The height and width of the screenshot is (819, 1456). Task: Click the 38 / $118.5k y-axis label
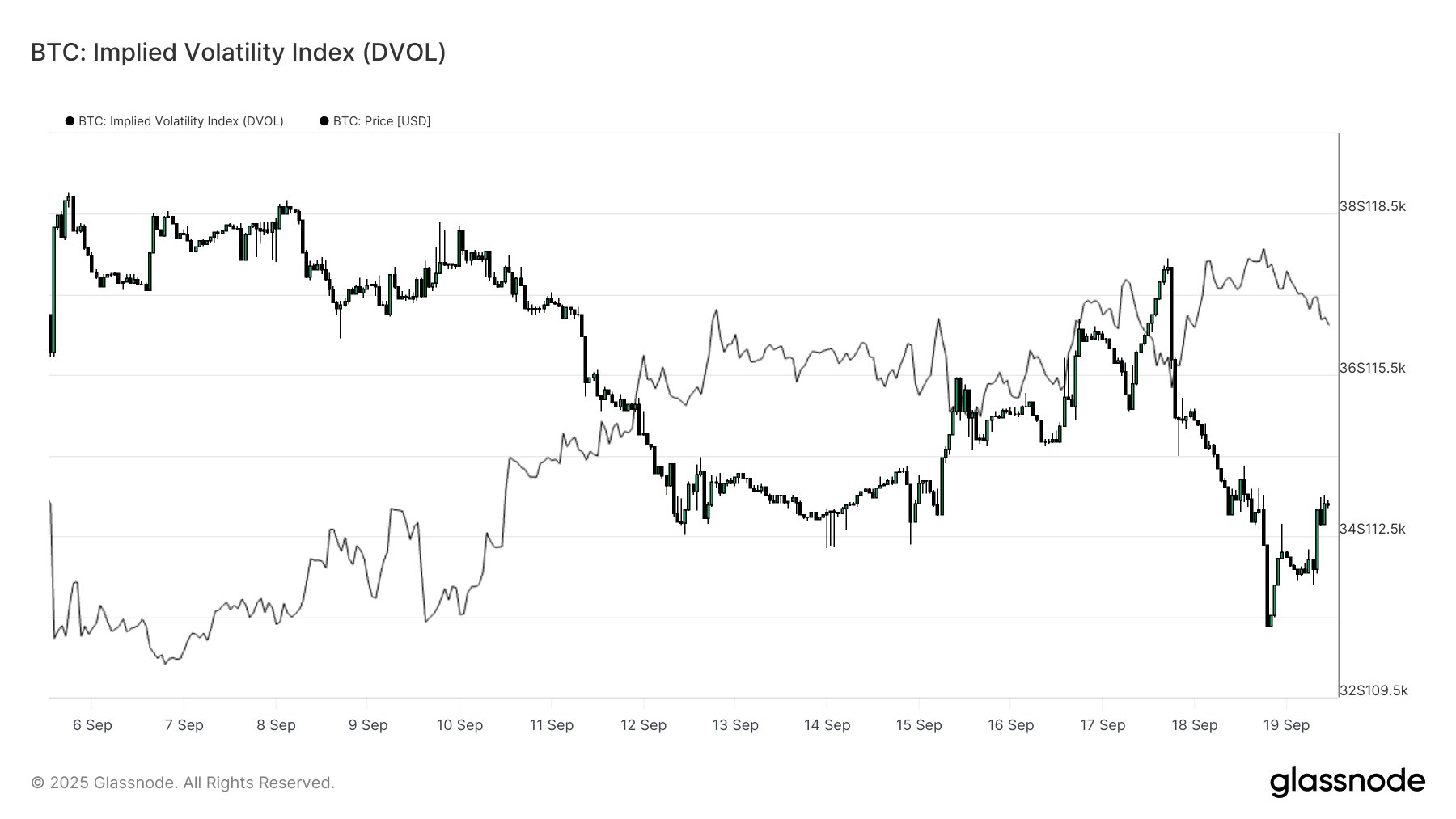click(1373, 207)
